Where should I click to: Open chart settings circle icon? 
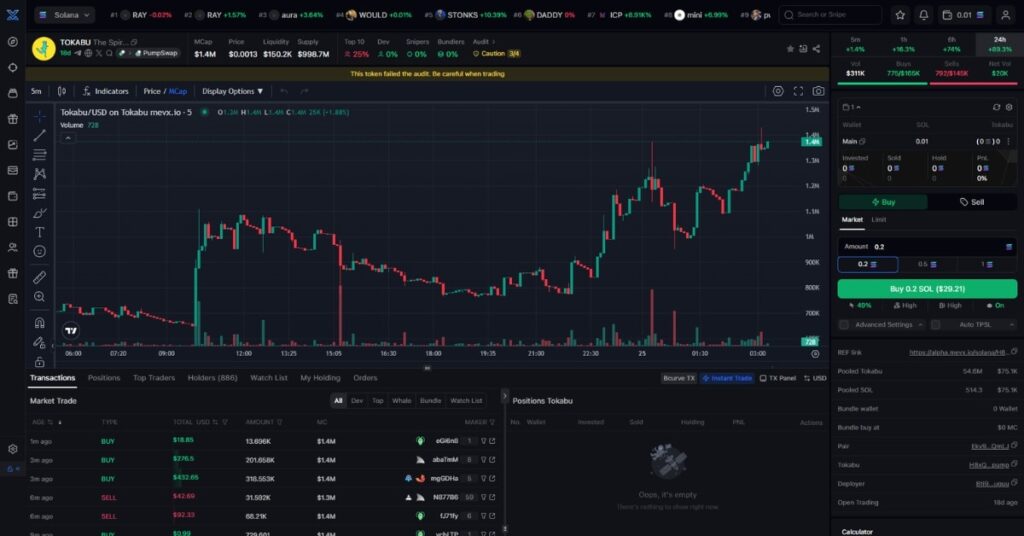coord(778,91)
